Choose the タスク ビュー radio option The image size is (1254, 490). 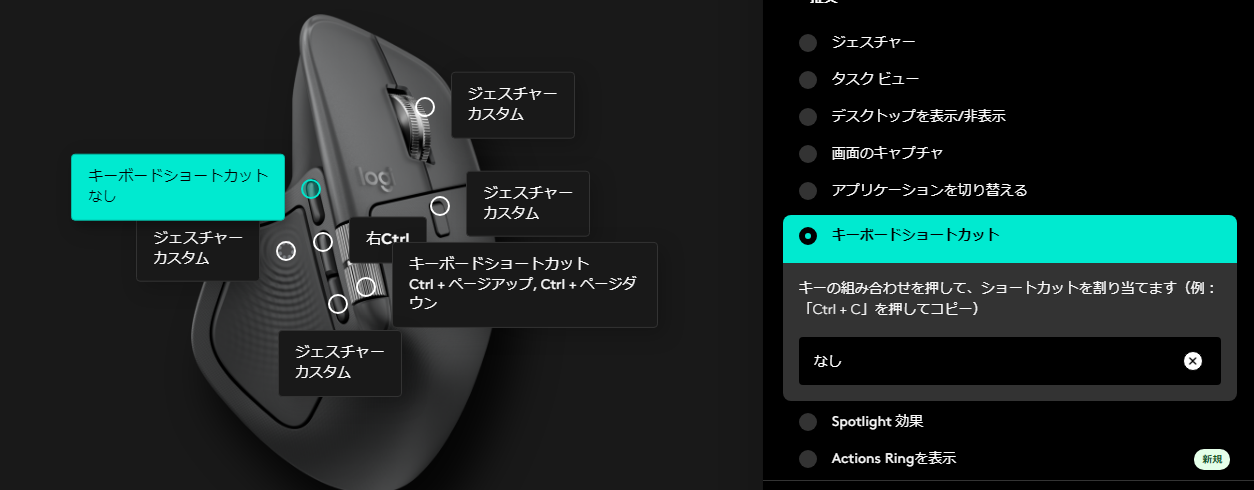point(808,80)
